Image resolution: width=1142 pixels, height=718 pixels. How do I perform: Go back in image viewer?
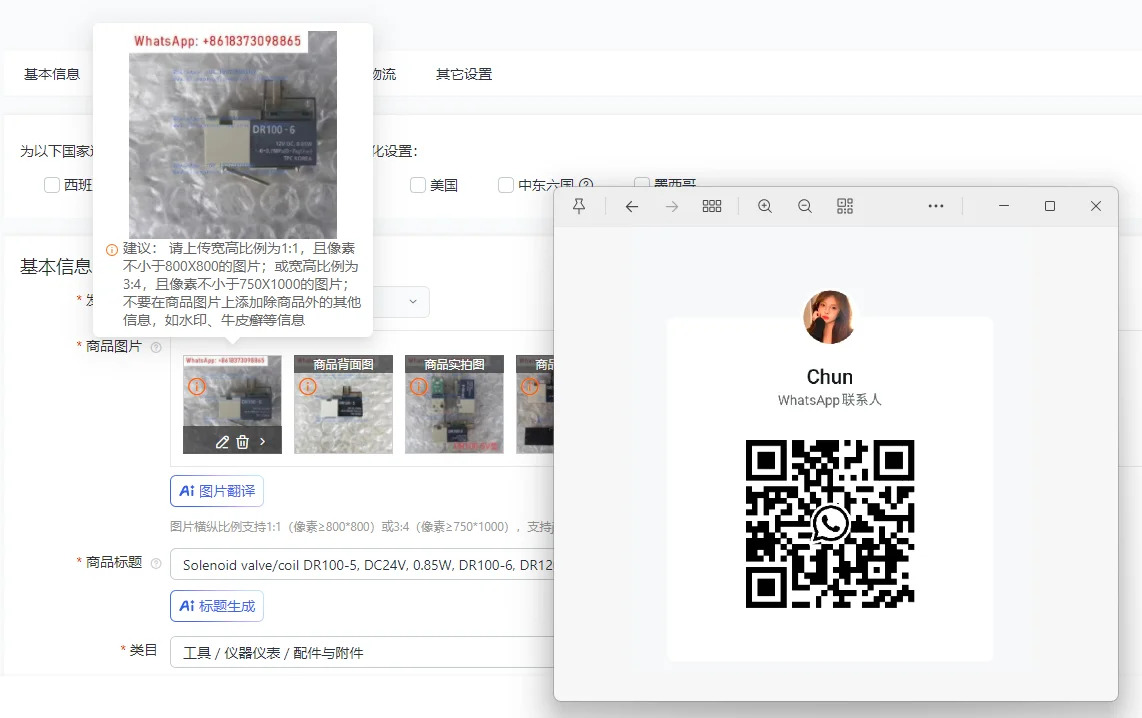pos(631,207)
